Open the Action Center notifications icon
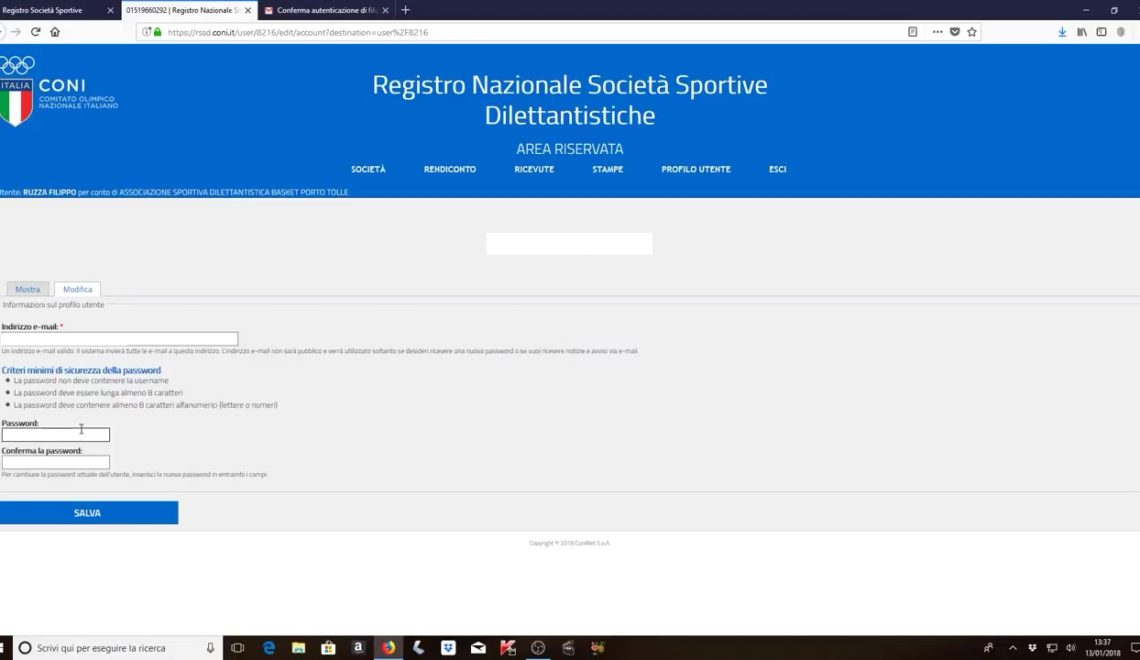The height and width of the screenshot is (660, 1140). 1134,648
